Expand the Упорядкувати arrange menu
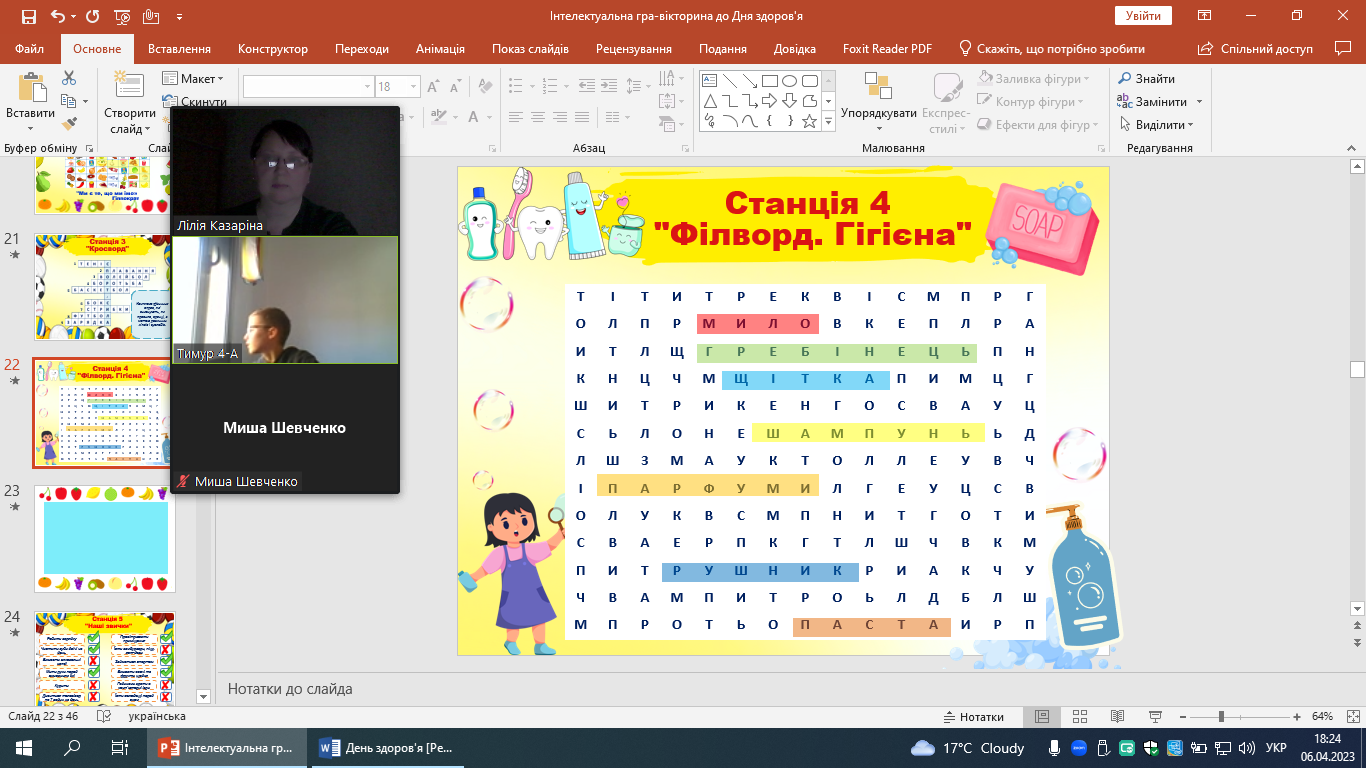The width and height of the screenshot is (1366, 768). click(x=878, y=113)
